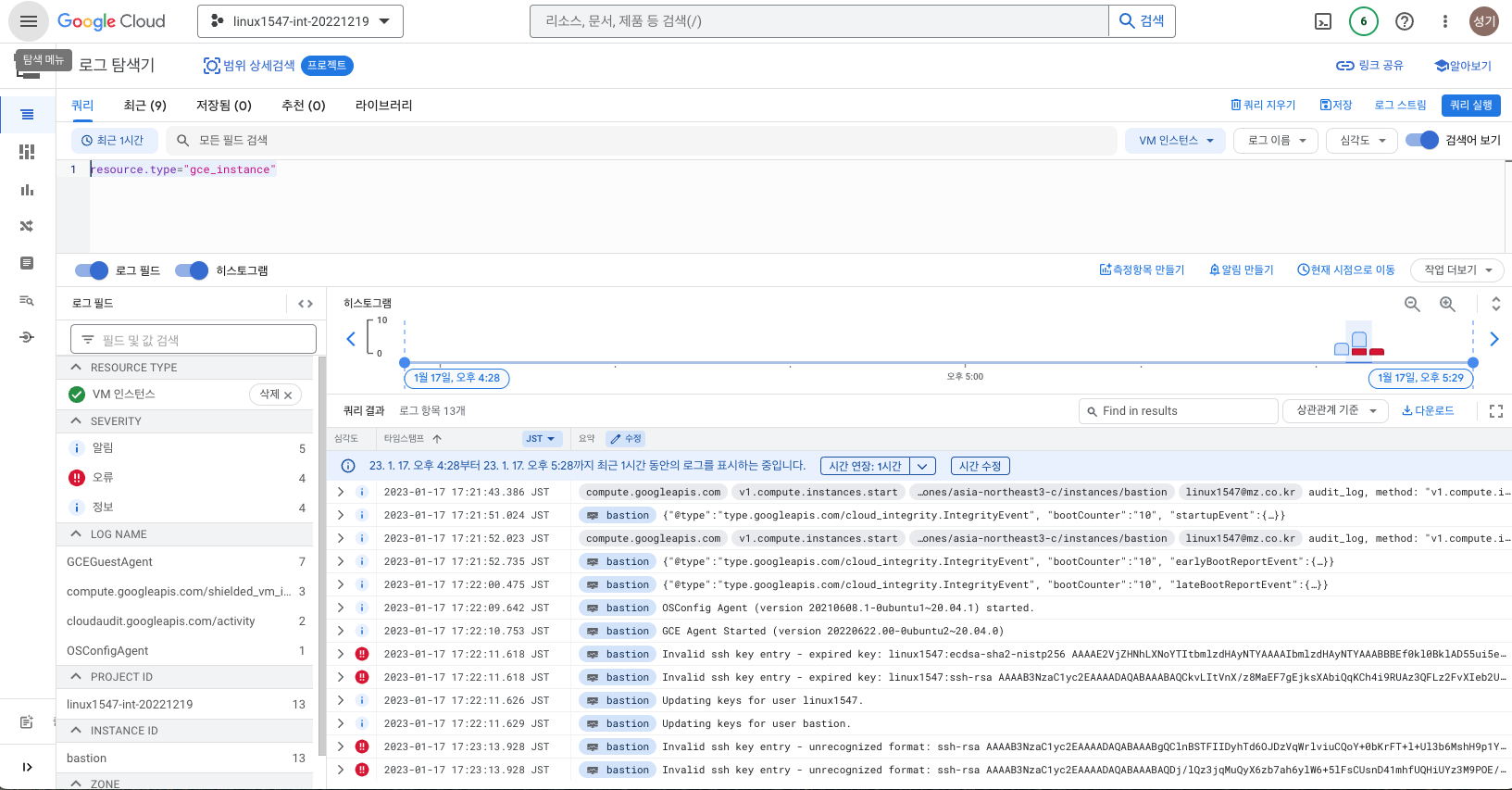Viewport: 1512px width, 790px height.
Task: Open the VM instance resource dropdown
Action: (x=1176, y=141)
